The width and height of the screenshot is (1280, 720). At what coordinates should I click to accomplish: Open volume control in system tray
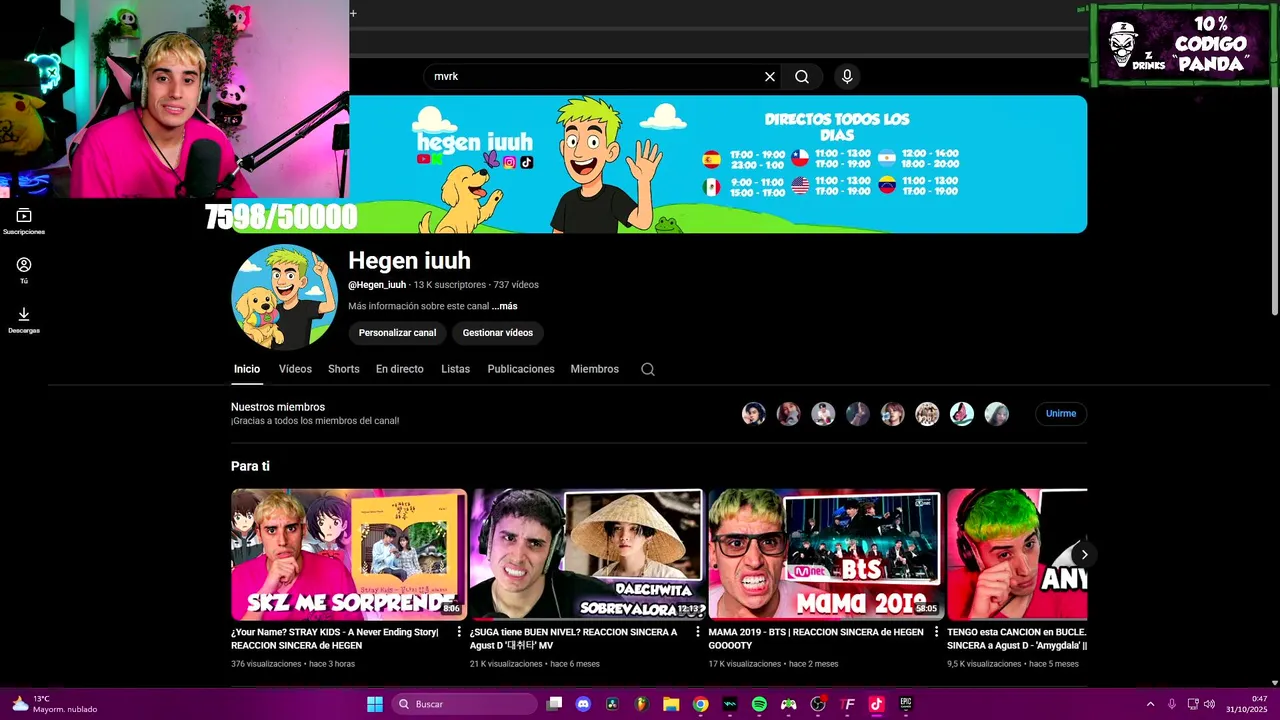[1209, 704]
